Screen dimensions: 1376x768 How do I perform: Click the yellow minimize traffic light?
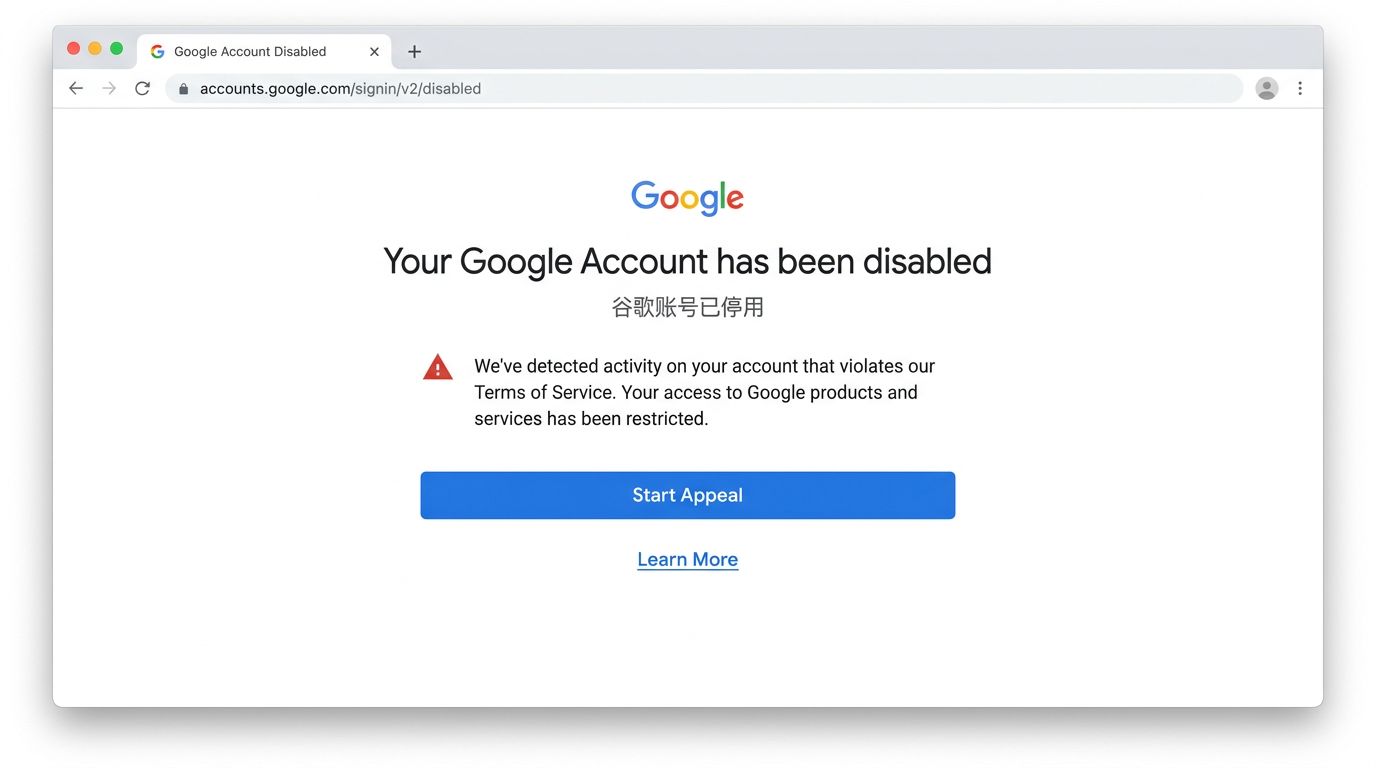point(93,47)
